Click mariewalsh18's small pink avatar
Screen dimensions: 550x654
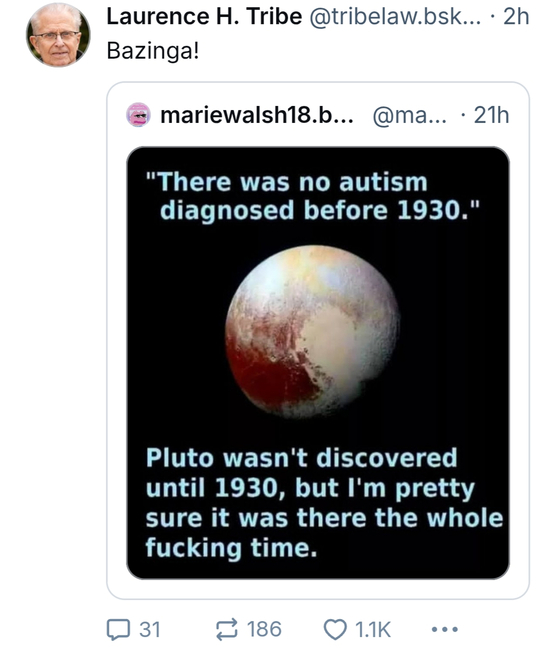pyautogui.click(x=138, y=115)
